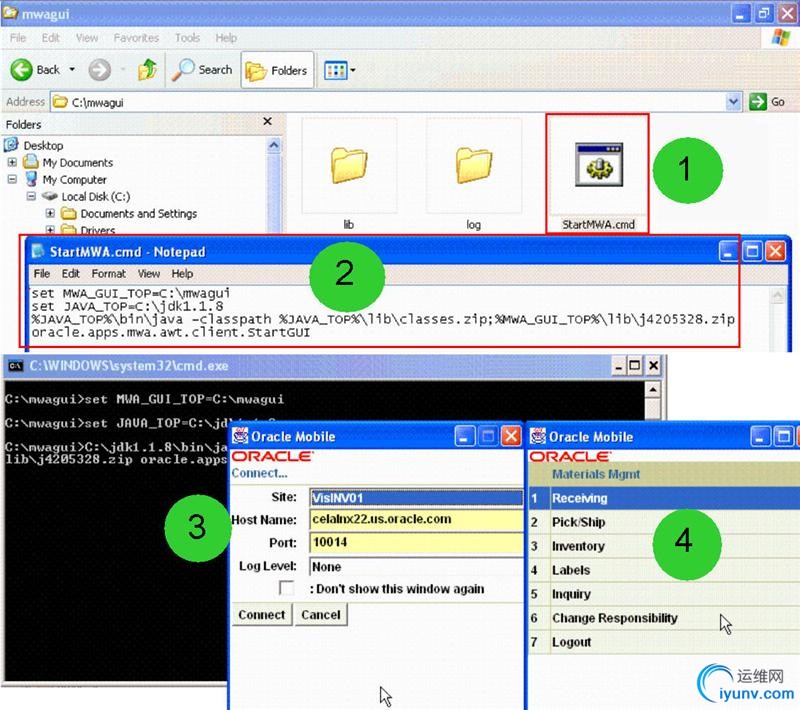Open Explorer File menu
Screen dimensions: 800x710
(18, 38)
